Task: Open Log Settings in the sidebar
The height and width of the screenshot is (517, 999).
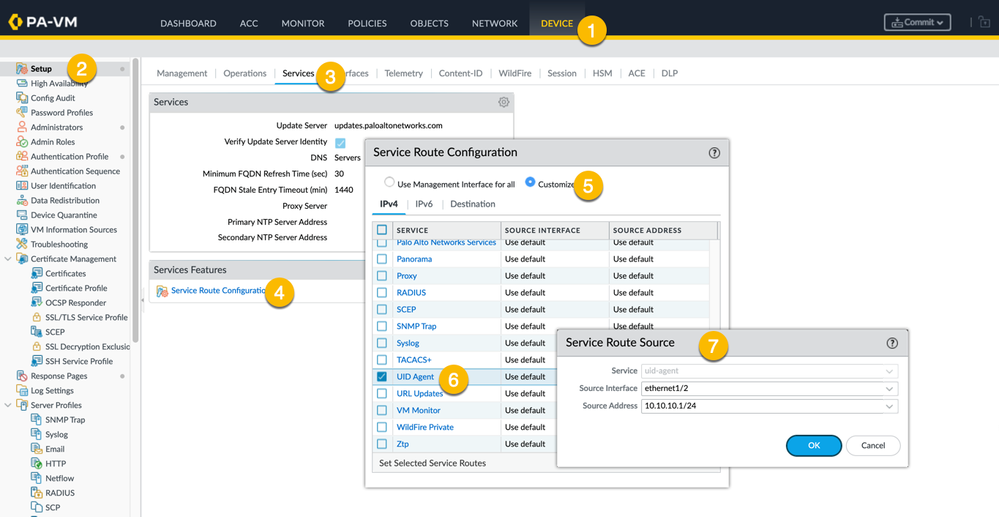Action: click(52, 391)
